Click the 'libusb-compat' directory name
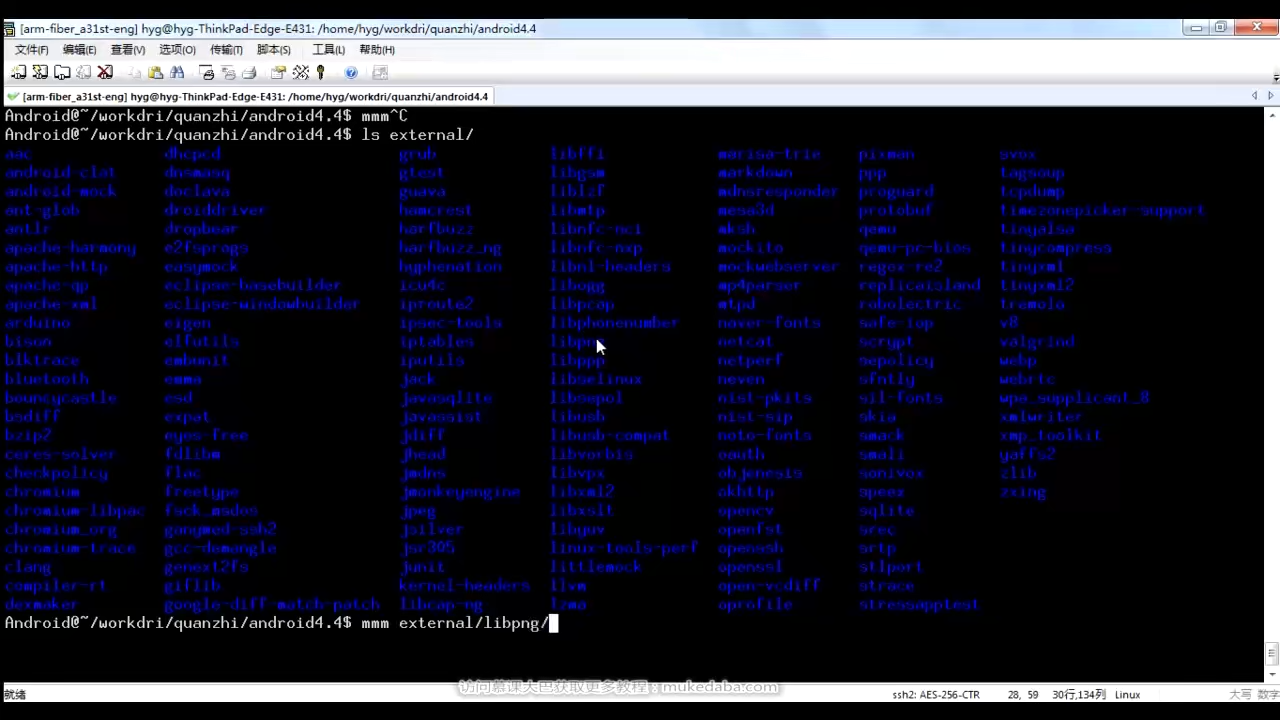Image resolution: width=1280 pixels, height=720 pixels. tap(610, 435)
